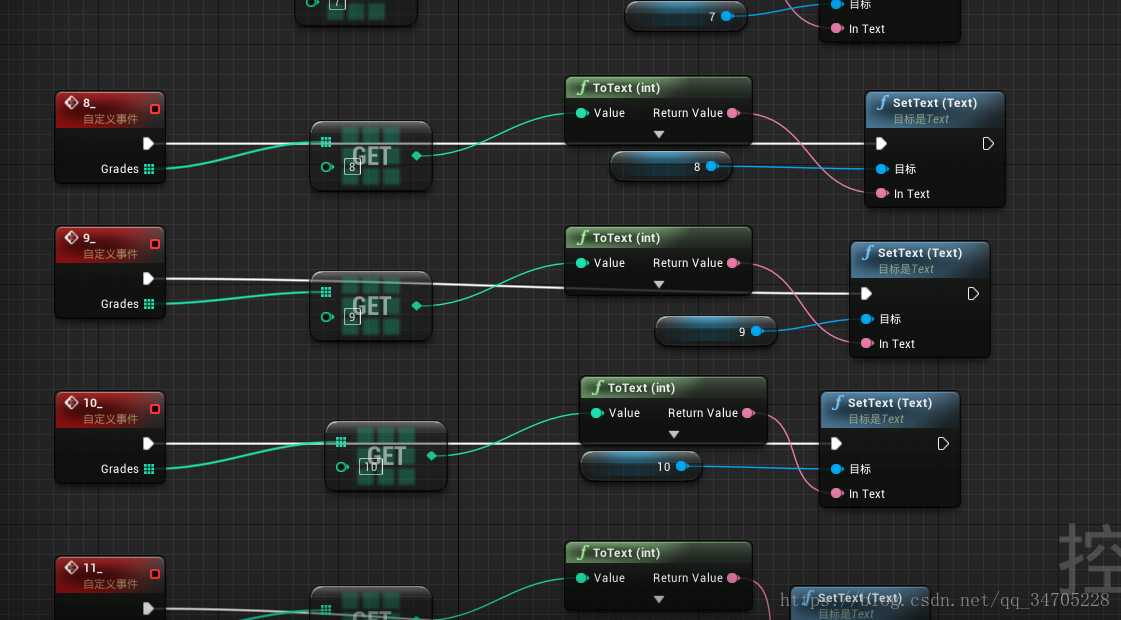Image resolution: width=1121 pixels, height=620 pixels.
Task: Click the index pin of the GET node with index 8
Action: (x=327, y=167)
